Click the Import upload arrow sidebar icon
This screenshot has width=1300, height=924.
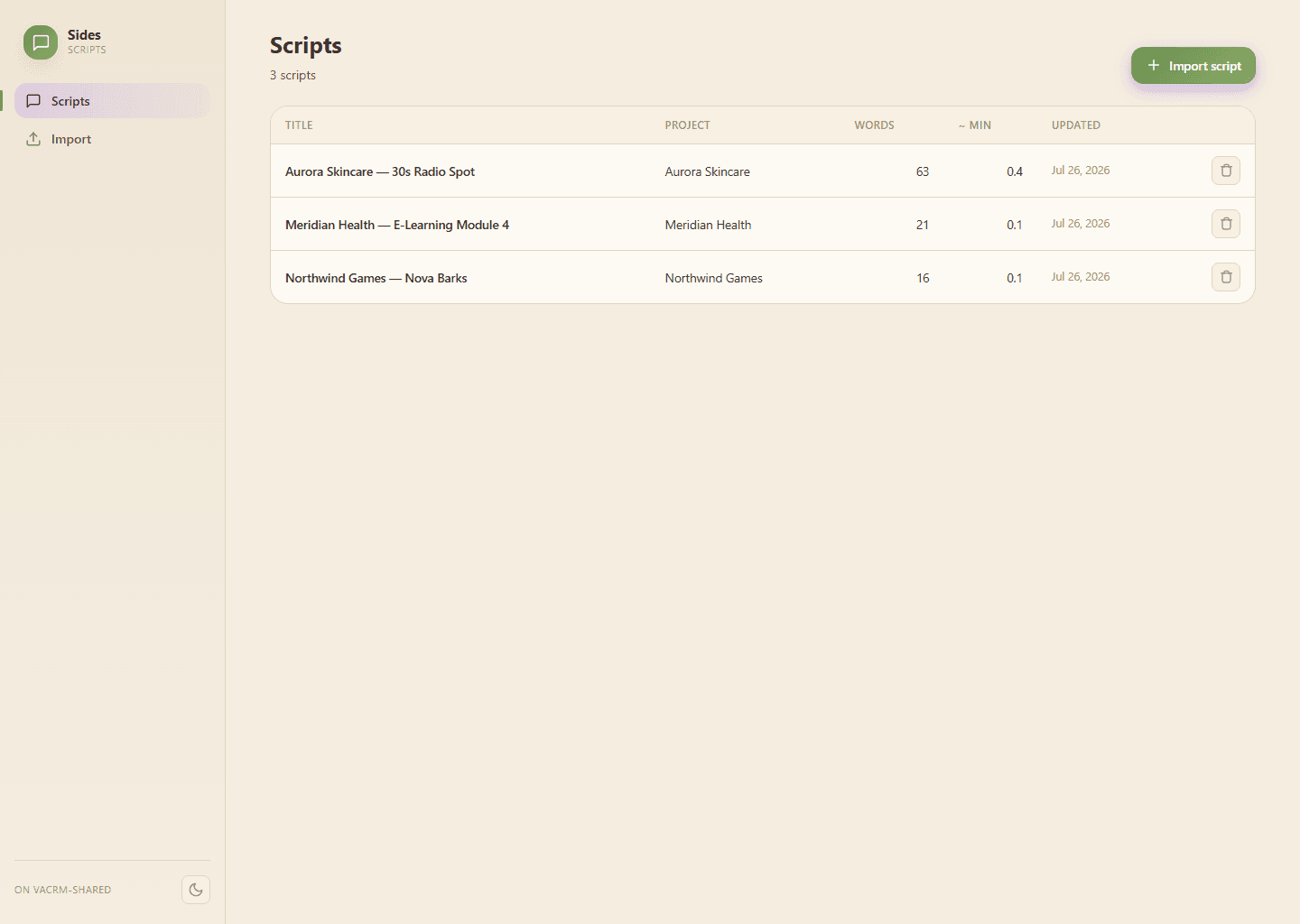(x=33, y=139)
